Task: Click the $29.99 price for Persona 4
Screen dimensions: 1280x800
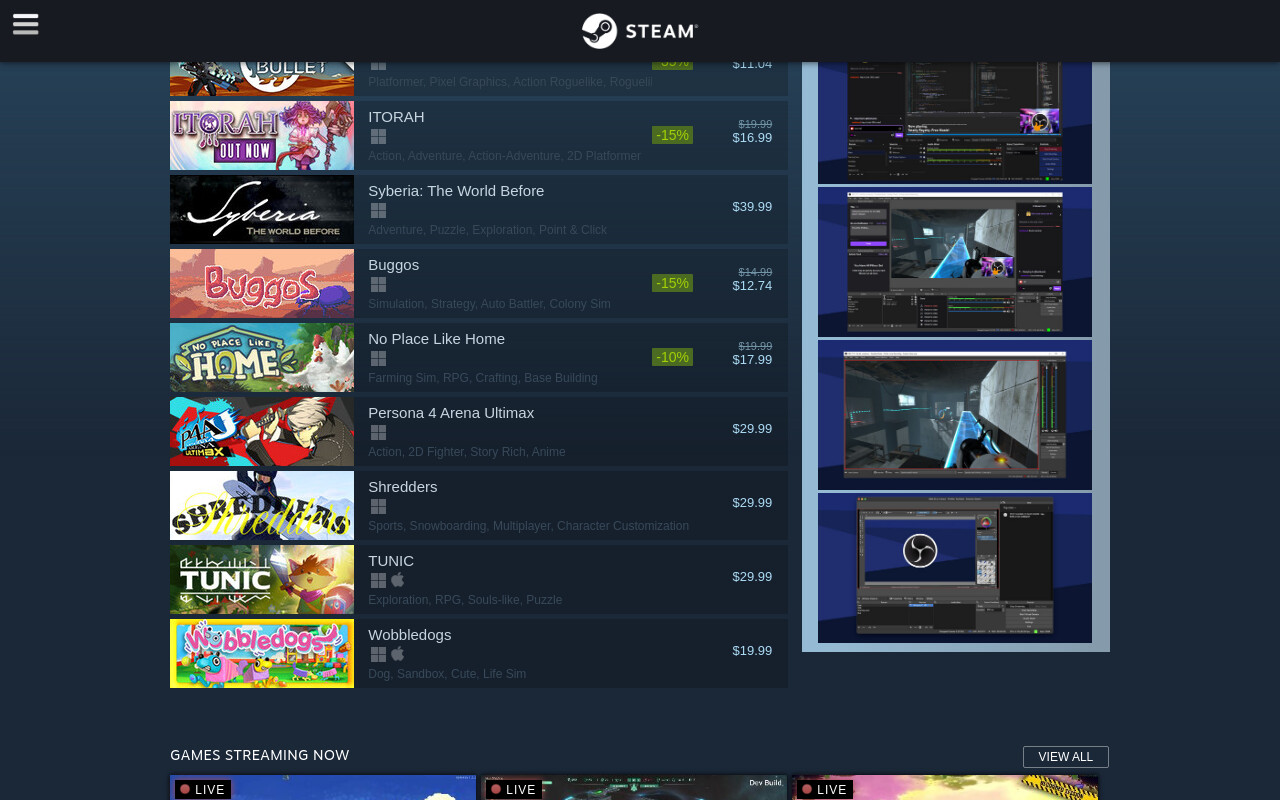Action: point(752,429)
